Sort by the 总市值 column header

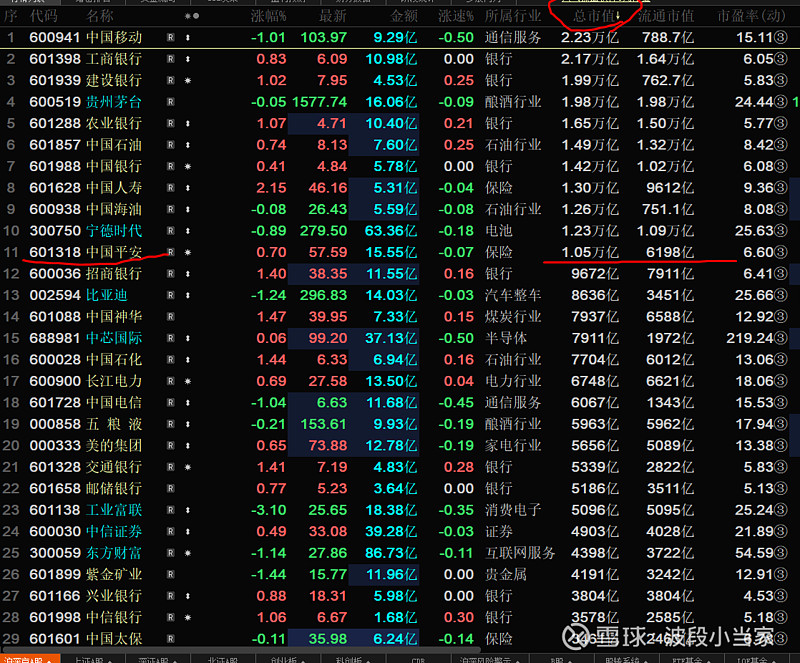pos(596,16)
